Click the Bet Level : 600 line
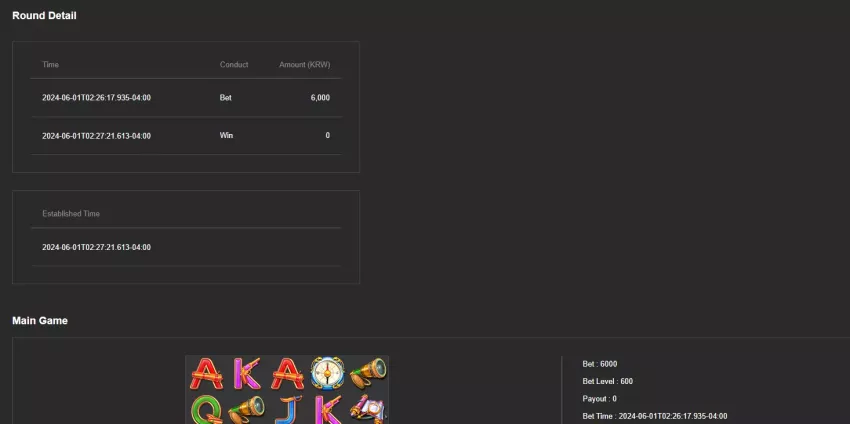The width and height of the screenshot is (850, 424). pyautogui.click(x=608, y=381)
